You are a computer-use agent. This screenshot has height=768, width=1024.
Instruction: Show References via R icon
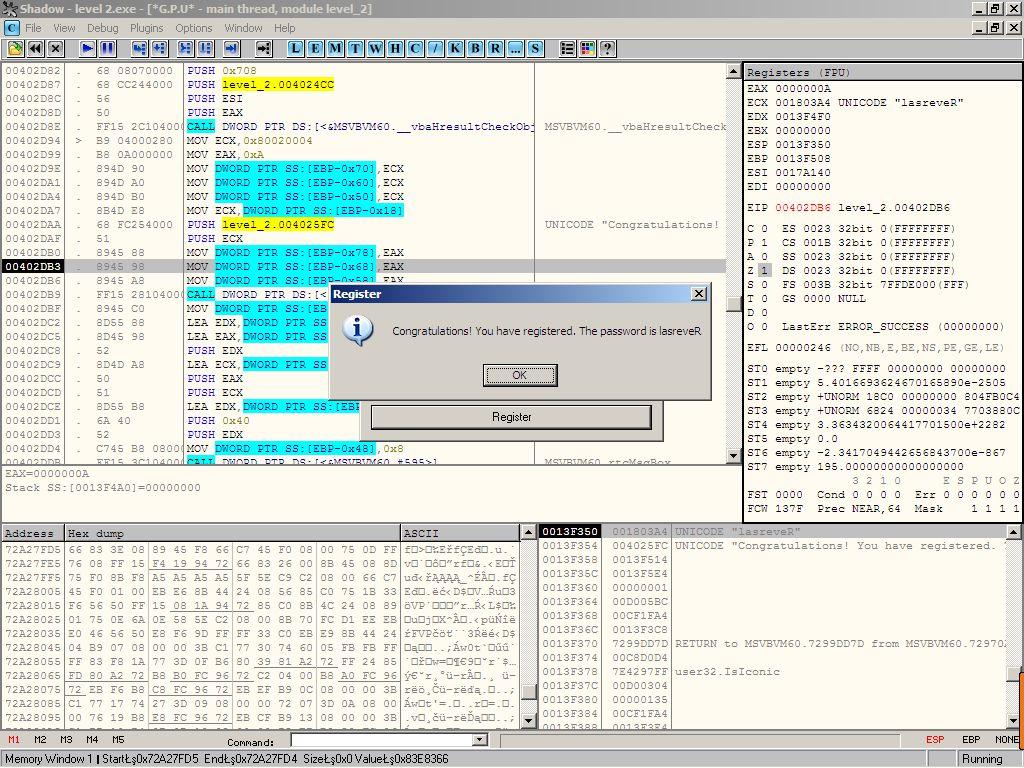[x=495, y=48]
